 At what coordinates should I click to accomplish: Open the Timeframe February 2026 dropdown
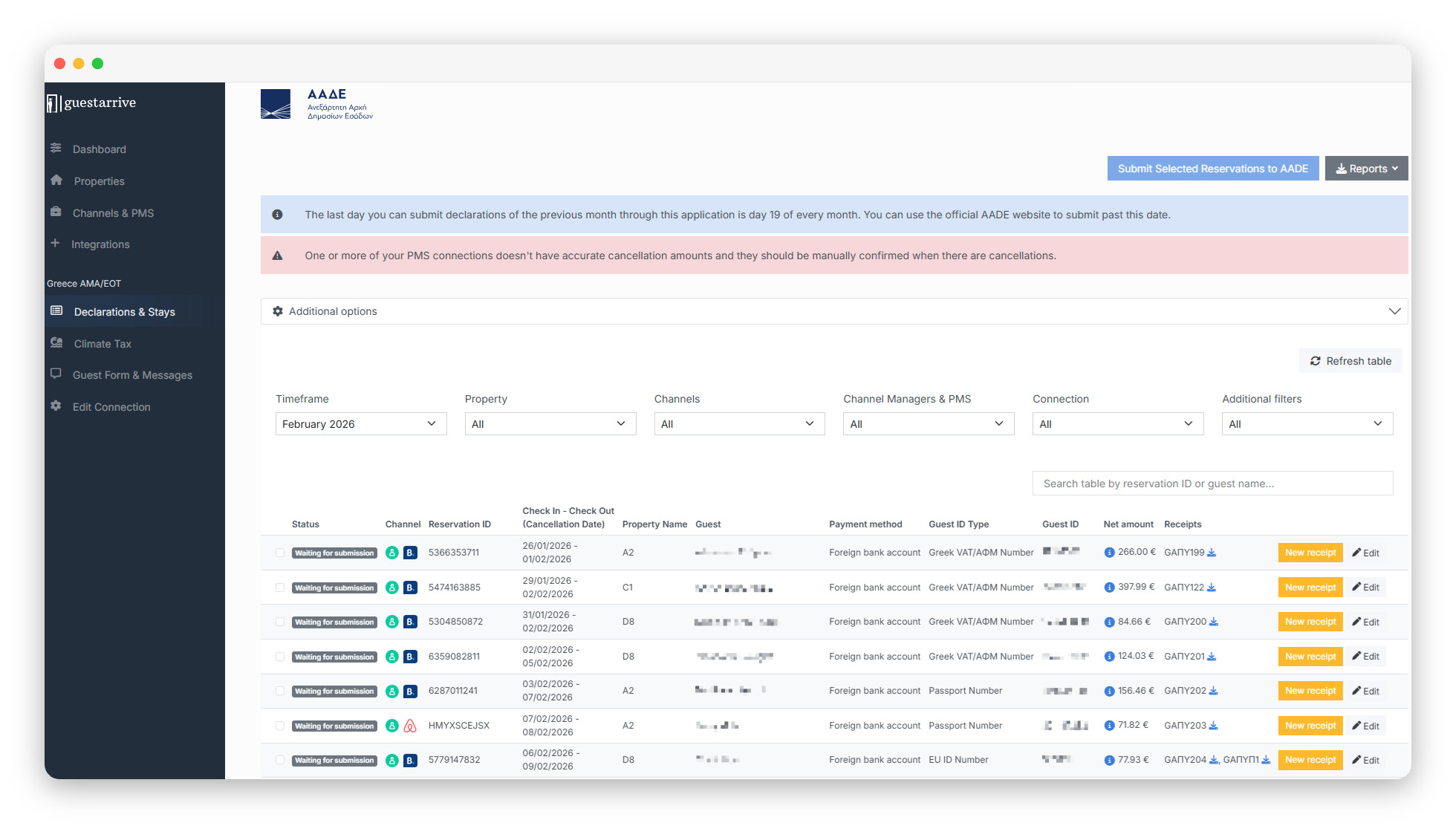click(360, 424)
